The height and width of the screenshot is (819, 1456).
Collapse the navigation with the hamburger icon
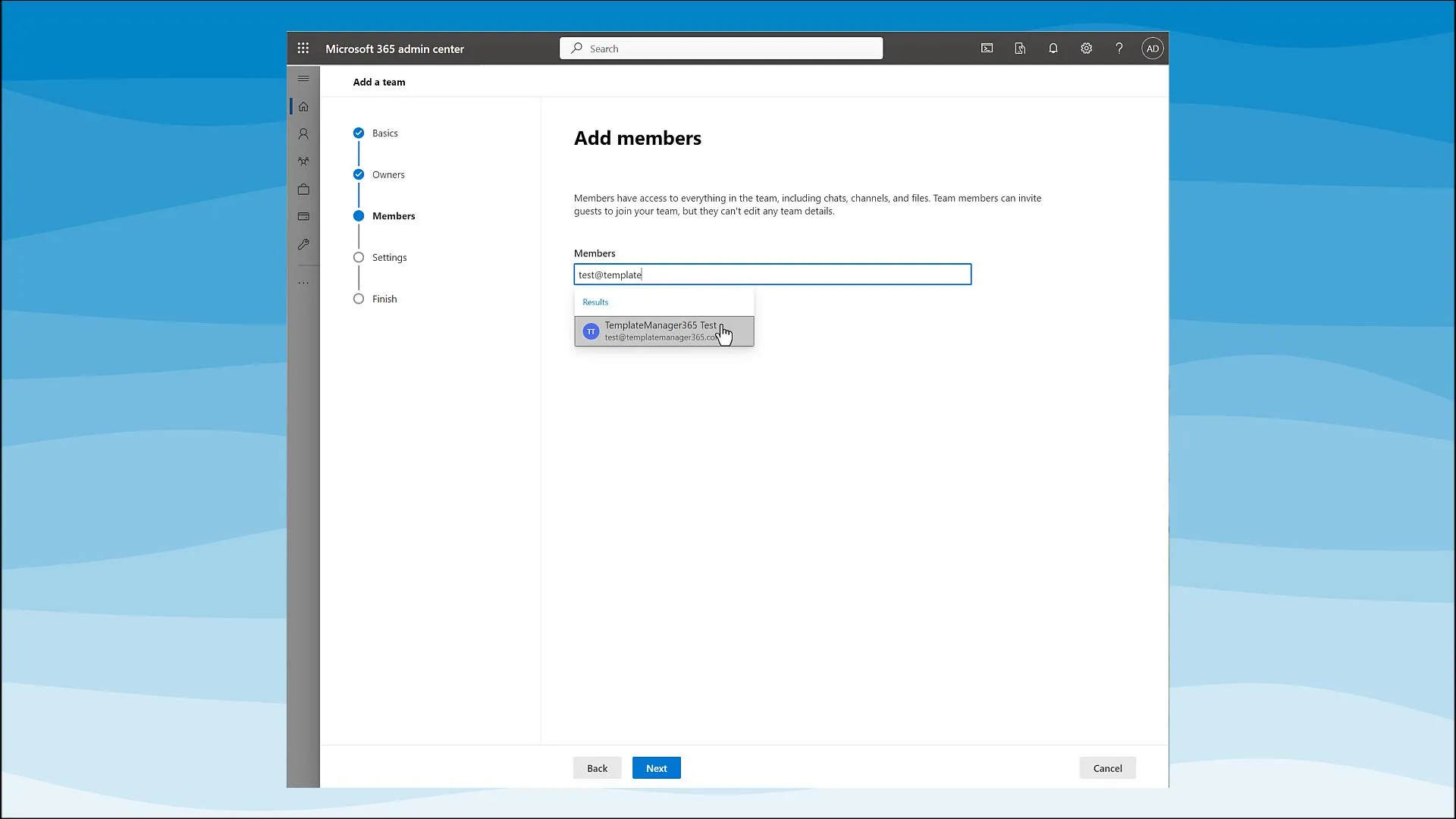(303, 78)
